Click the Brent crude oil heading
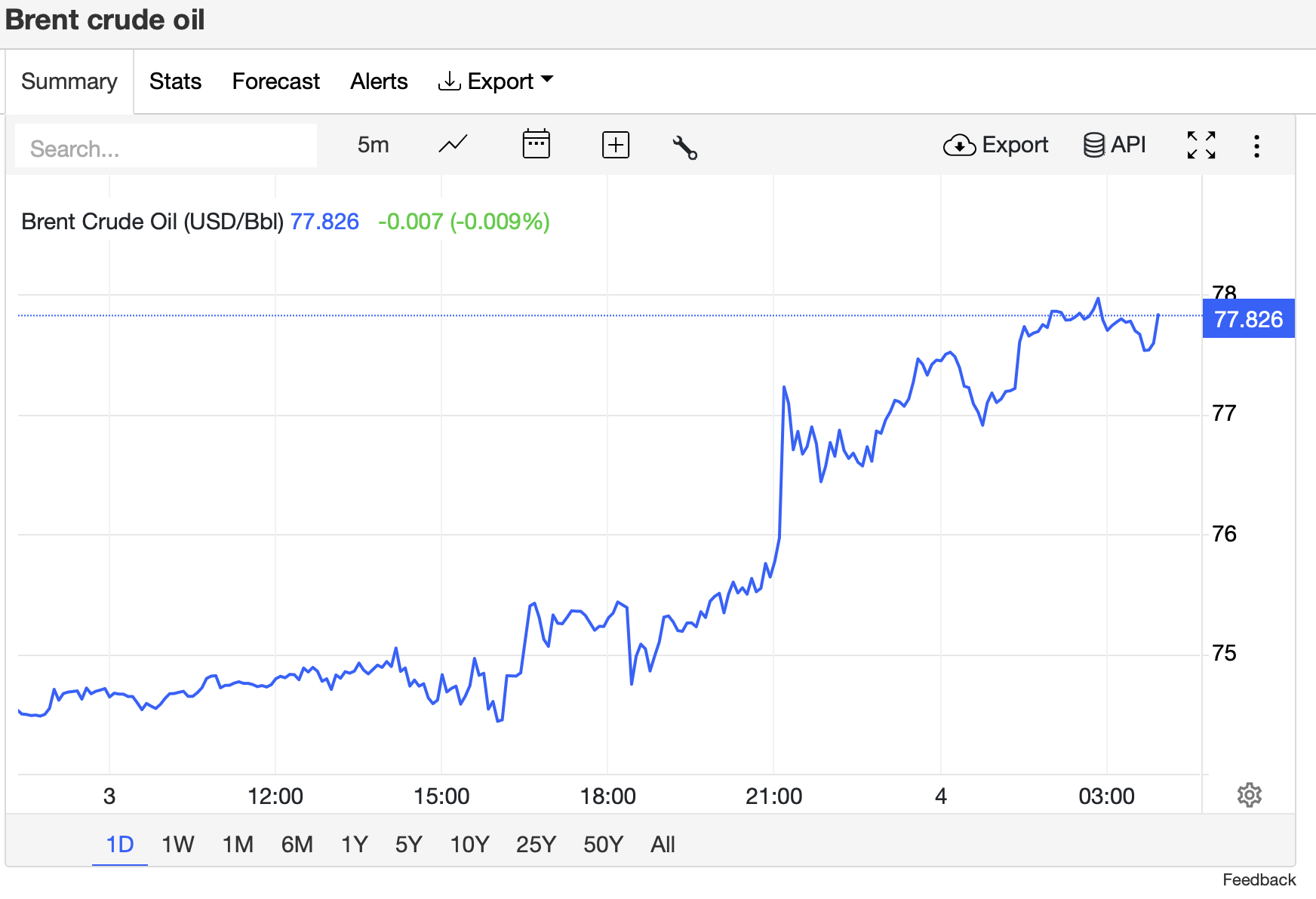 [x=105, y=20]
